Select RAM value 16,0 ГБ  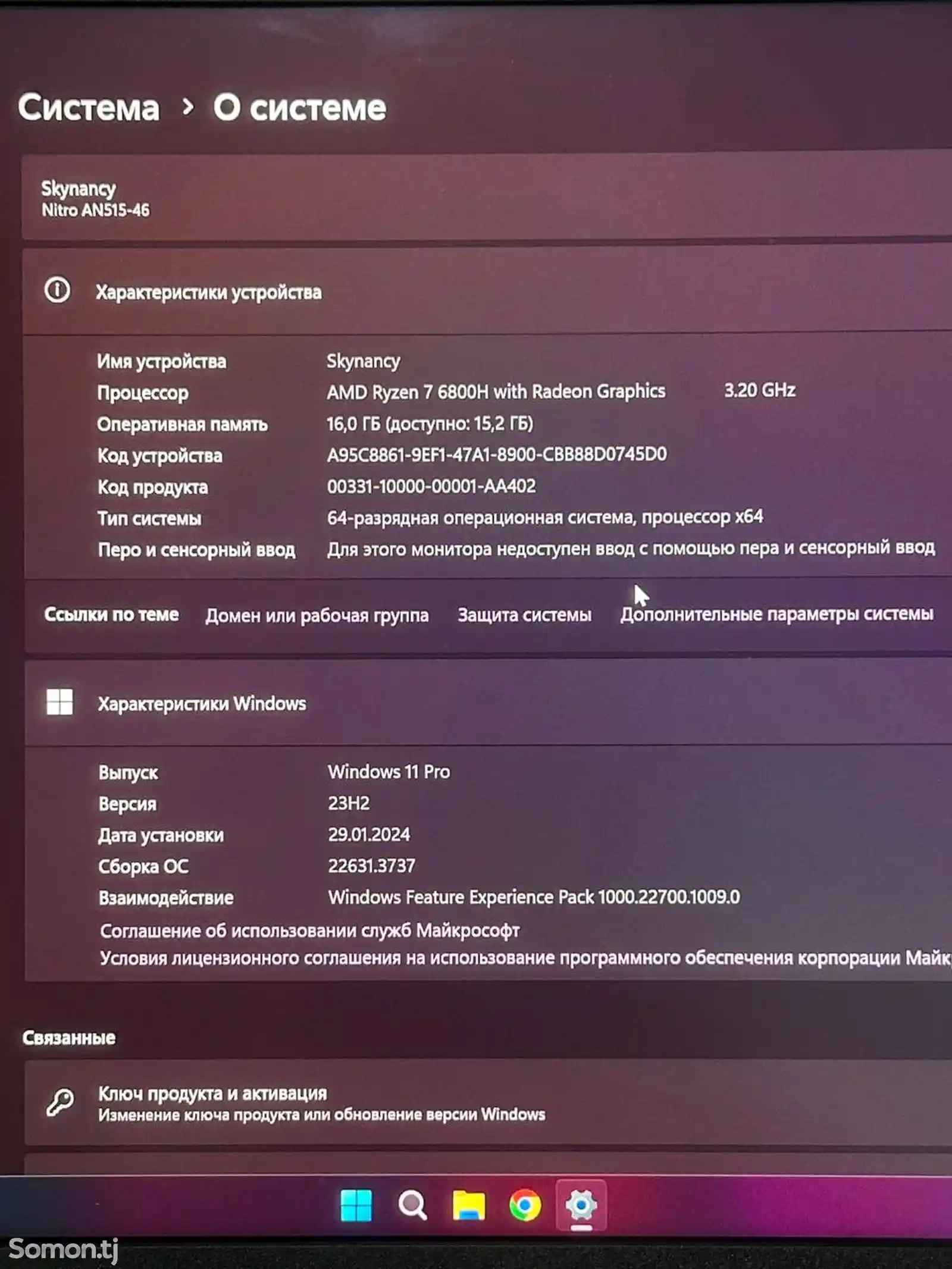(430, 424)
